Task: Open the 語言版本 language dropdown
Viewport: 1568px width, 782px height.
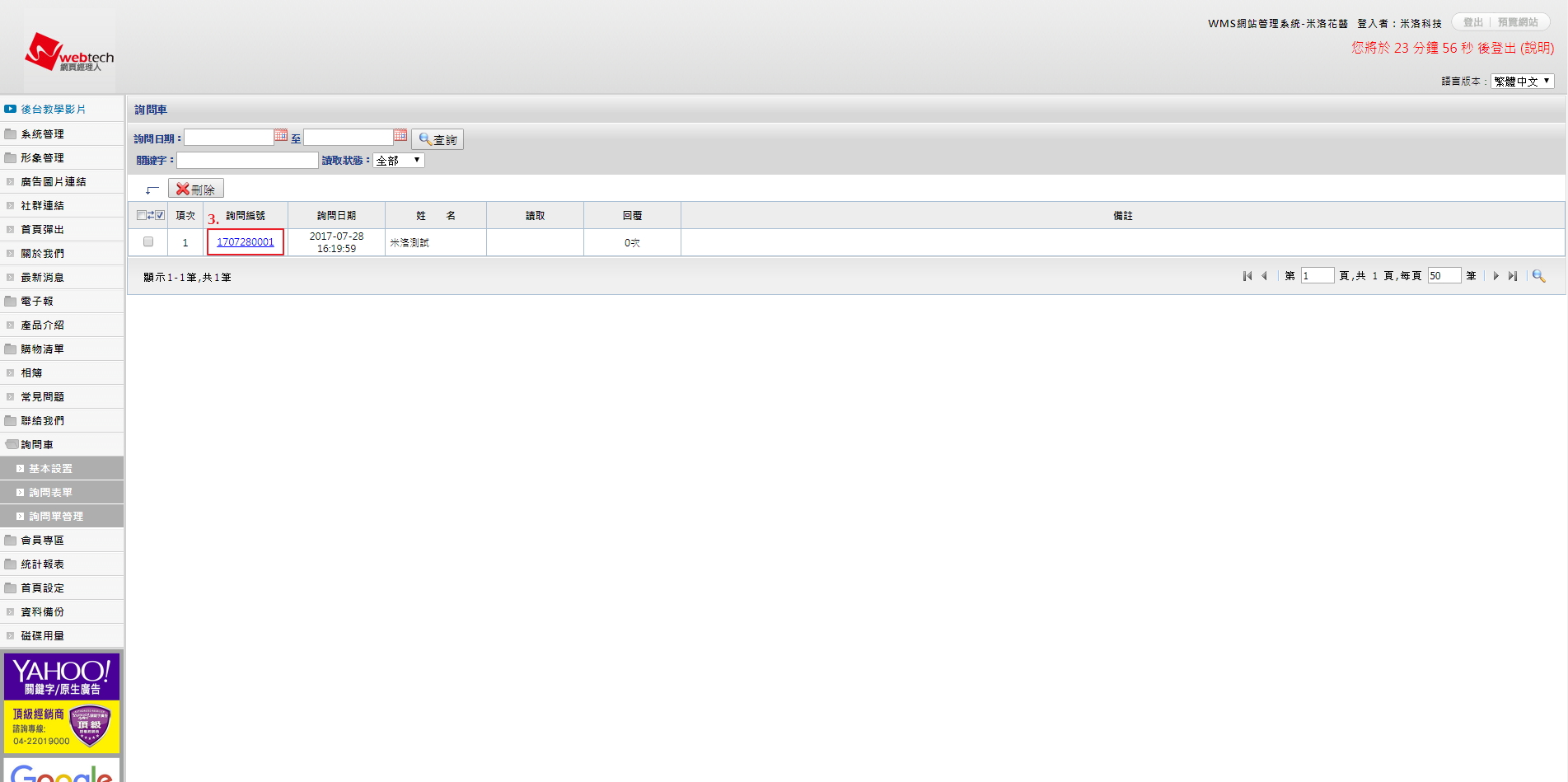Action: coord(1522,82)
